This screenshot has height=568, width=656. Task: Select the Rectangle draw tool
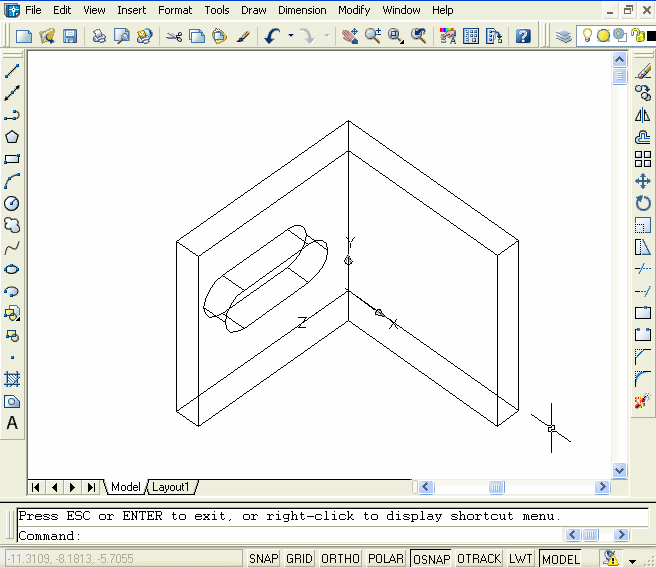[12, 159]
